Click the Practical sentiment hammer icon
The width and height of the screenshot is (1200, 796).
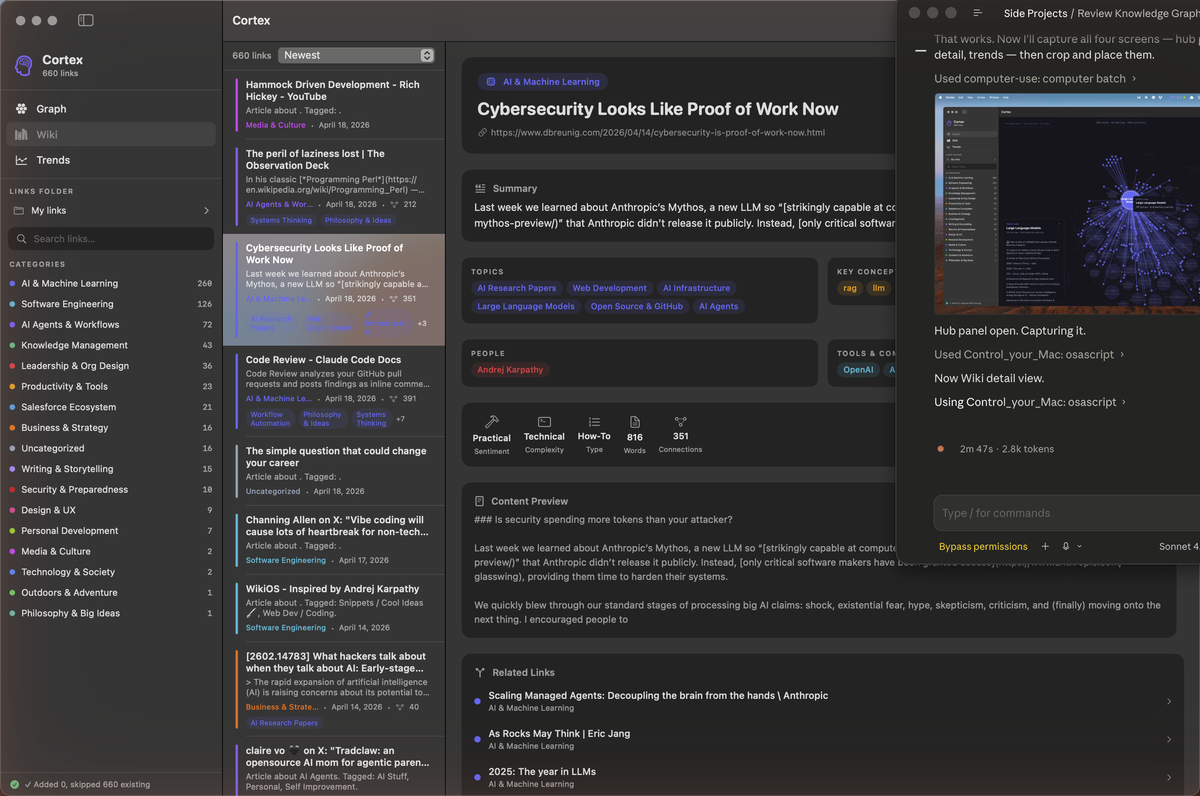(x=491, y=422)
